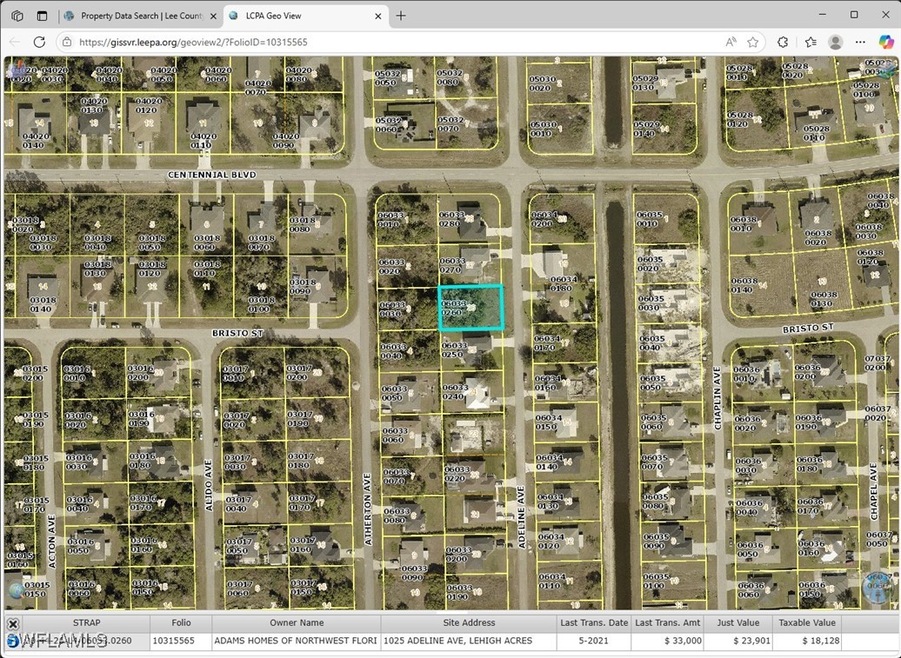
Task: Open the tab actions menu
Action: tap(42, 16)
